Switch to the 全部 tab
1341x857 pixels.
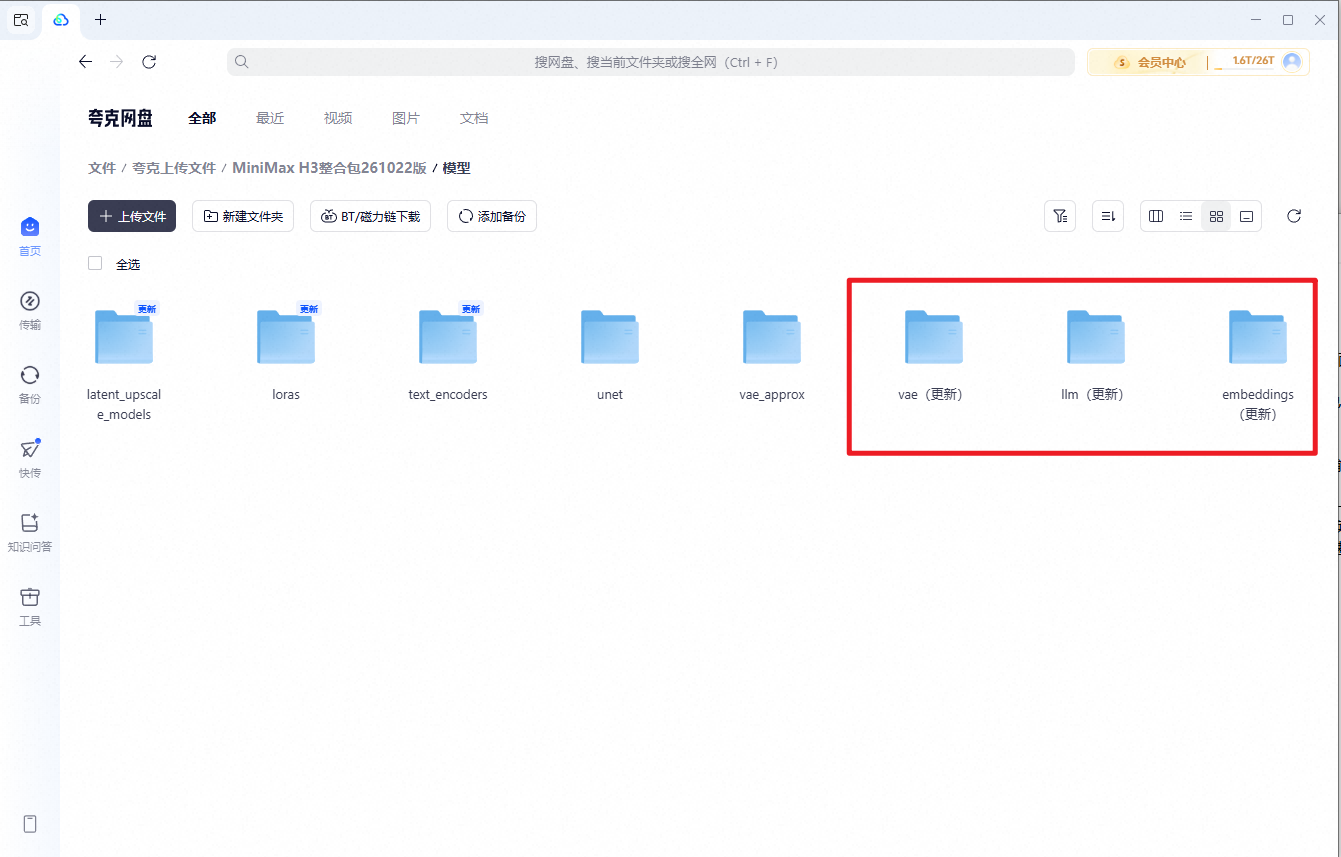coord(202,118)
